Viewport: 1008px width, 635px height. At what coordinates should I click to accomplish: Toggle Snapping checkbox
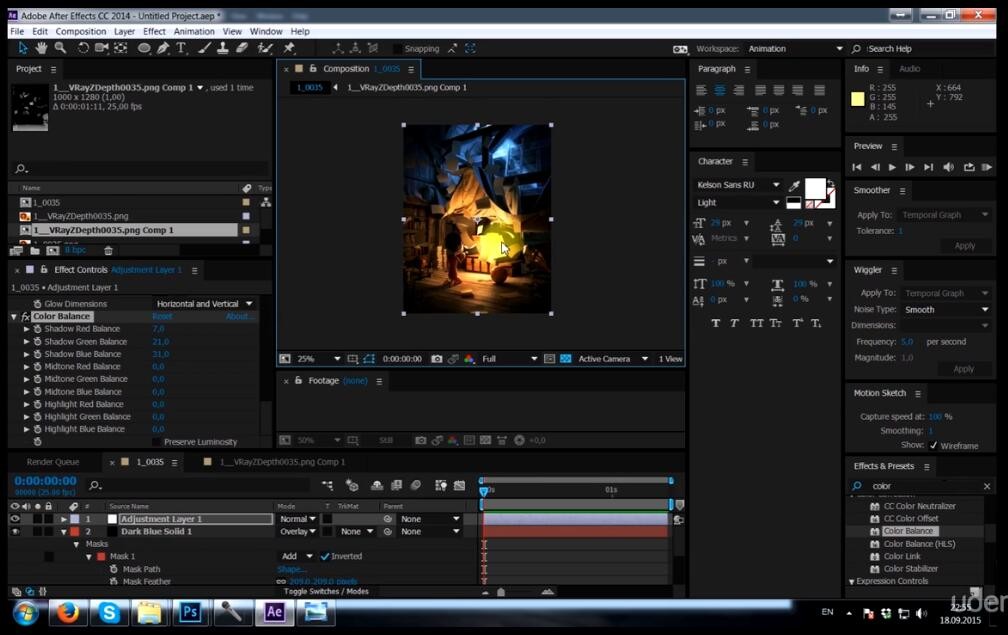tap(398, 49)
